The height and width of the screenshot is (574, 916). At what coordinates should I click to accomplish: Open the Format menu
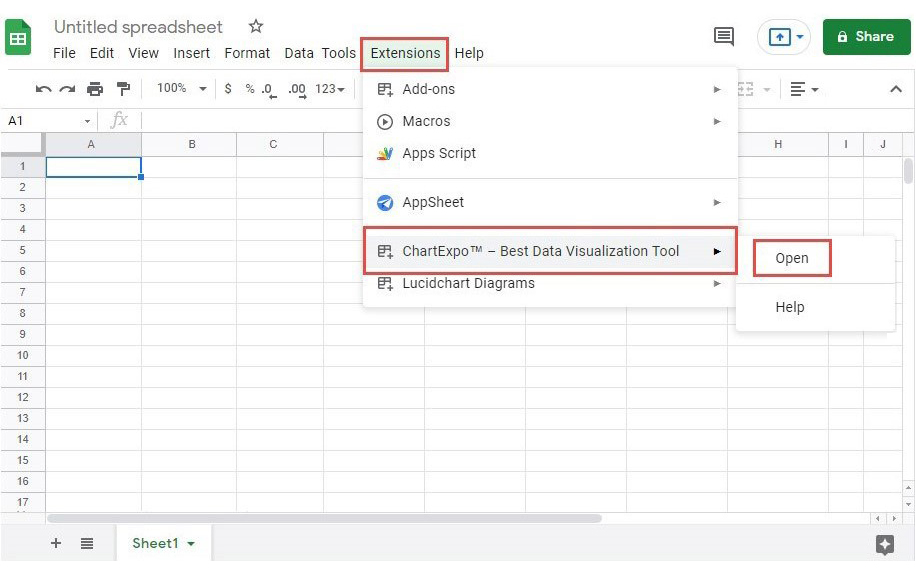coord(247,53)
